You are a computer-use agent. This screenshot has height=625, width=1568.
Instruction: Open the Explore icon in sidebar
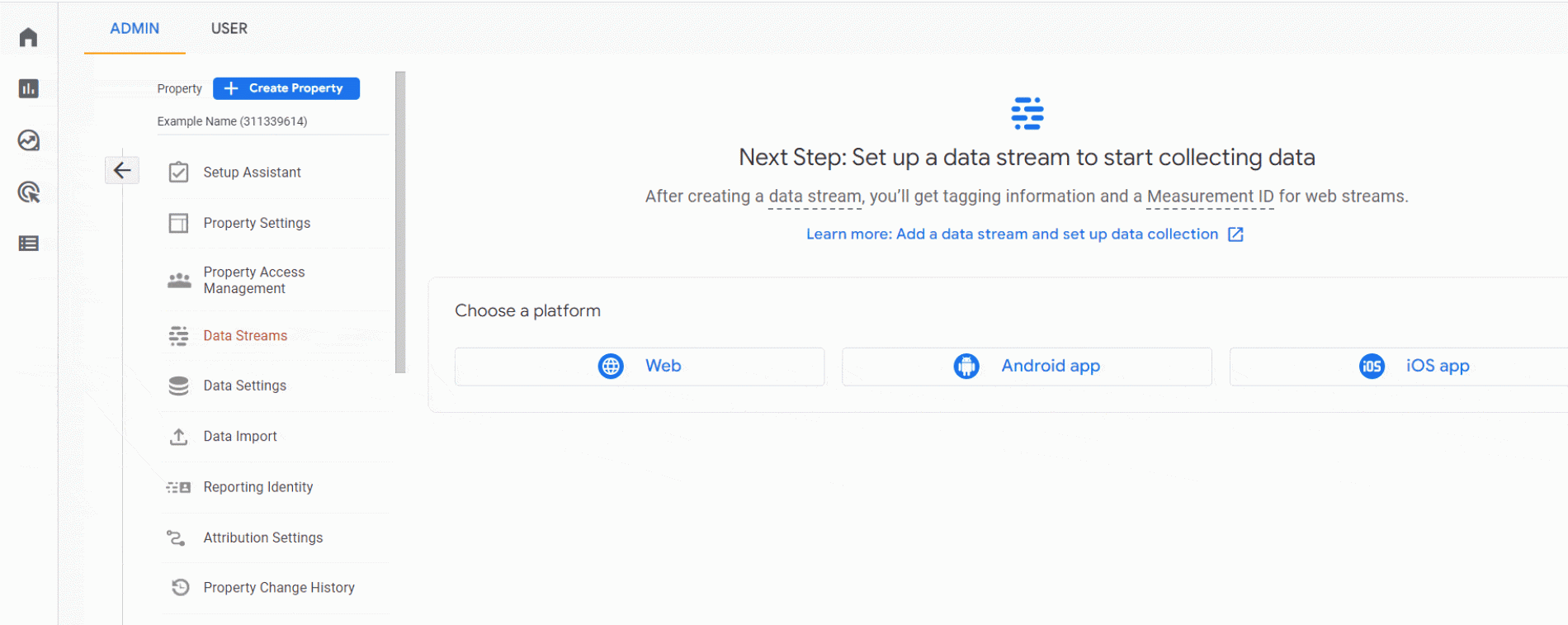(x=29, y=140)
